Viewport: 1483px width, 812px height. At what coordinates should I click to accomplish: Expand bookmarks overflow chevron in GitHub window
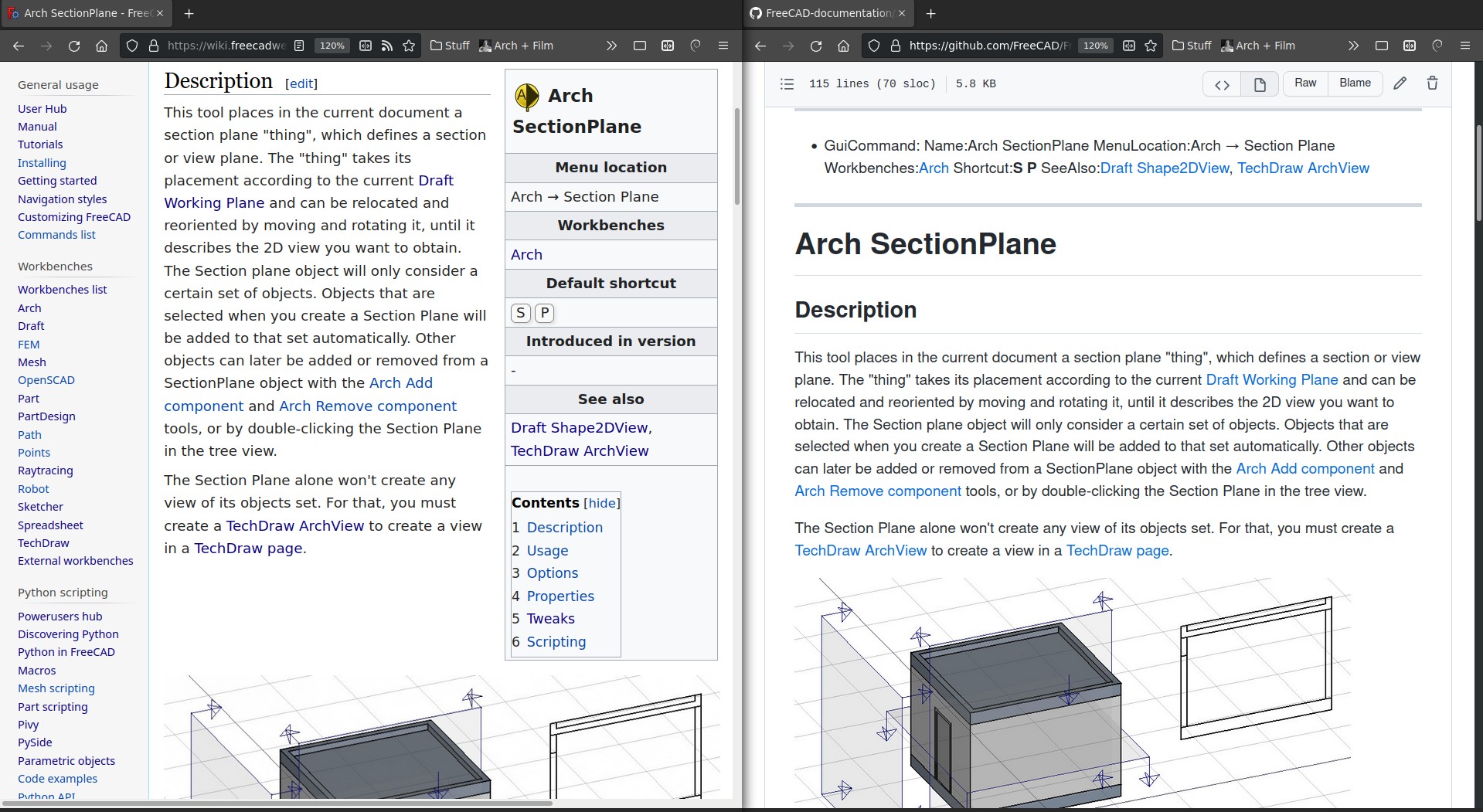pyautogui.click(x=1353, y=46)
